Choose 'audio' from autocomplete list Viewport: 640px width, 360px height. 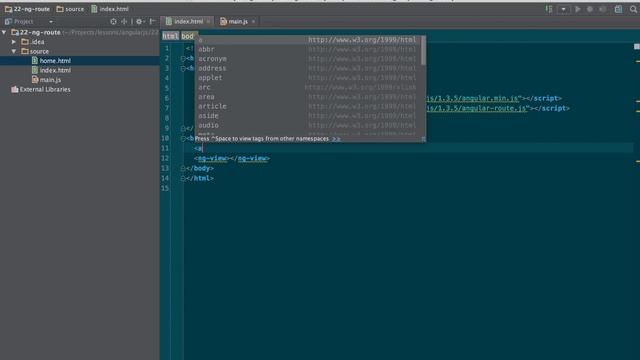(308, 125)
